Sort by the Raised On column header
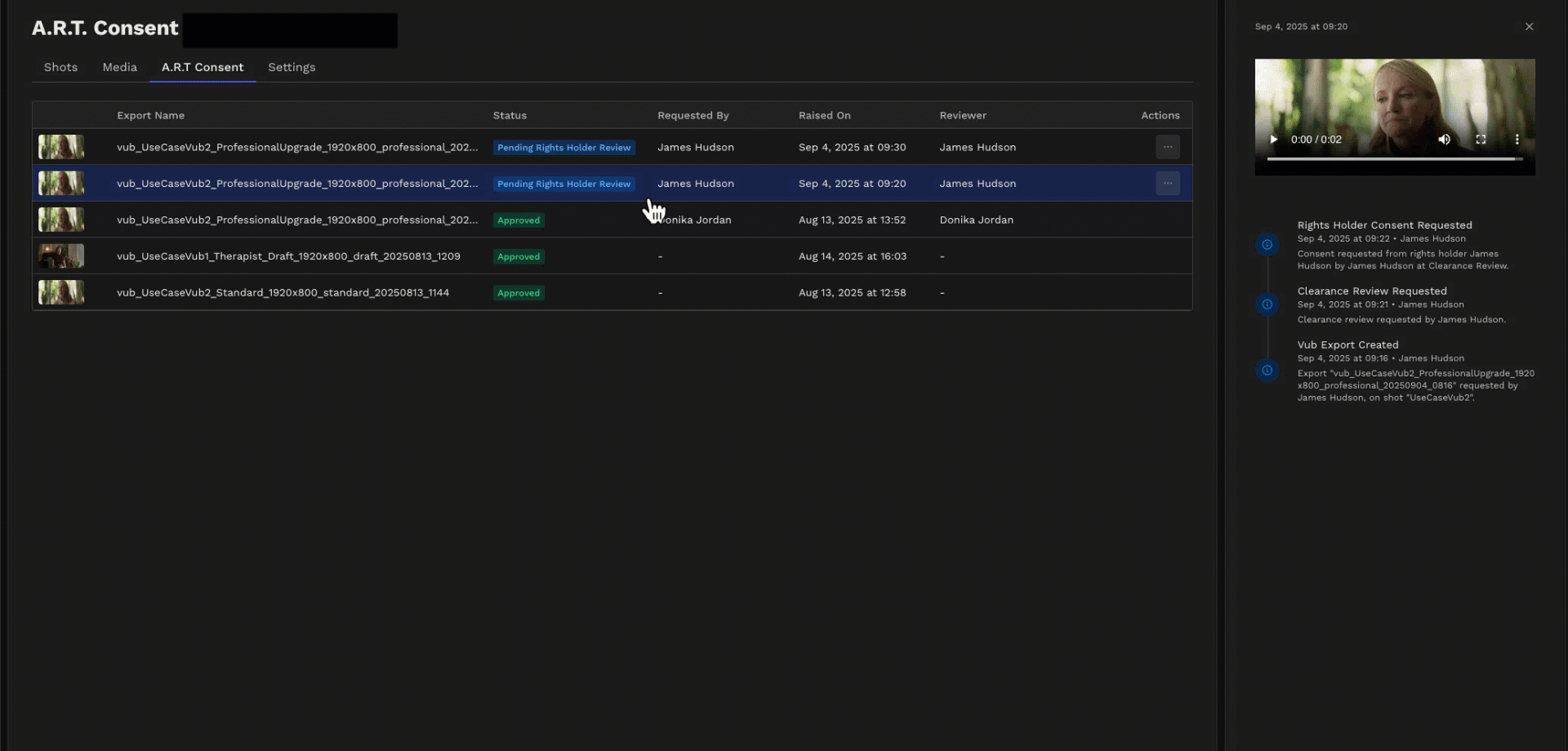This screenshot has width=1568, height=751. (824, 116)
